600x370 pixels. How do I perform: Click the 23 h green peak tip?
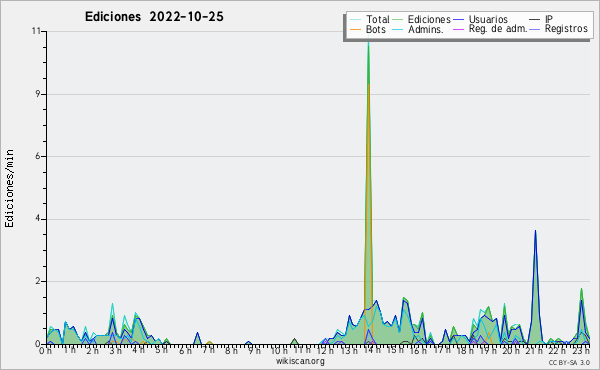tap(581, 289)
